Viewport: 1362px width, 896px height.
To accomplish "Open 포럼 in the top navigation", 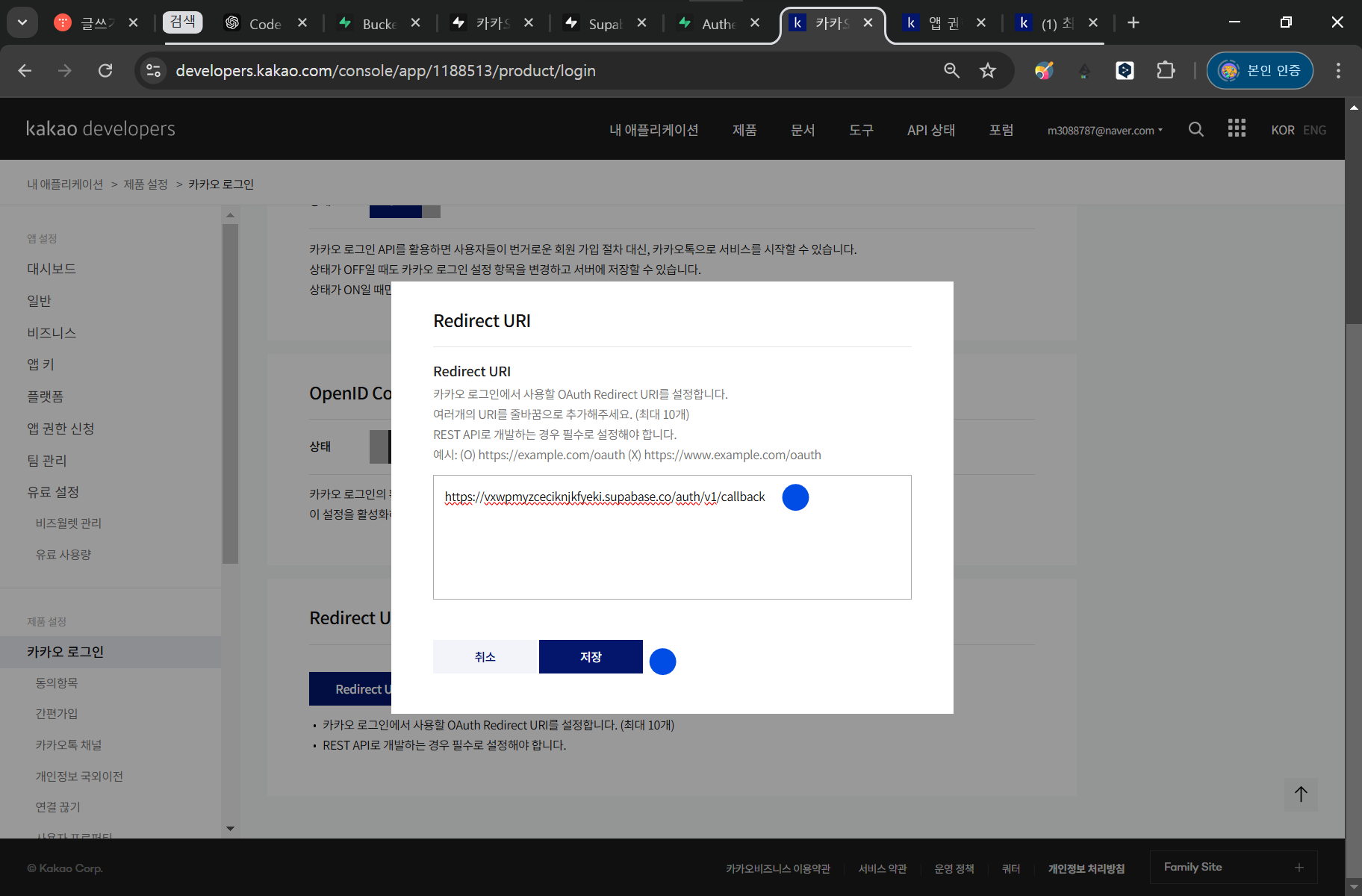I will click(x=1001, y=130).
